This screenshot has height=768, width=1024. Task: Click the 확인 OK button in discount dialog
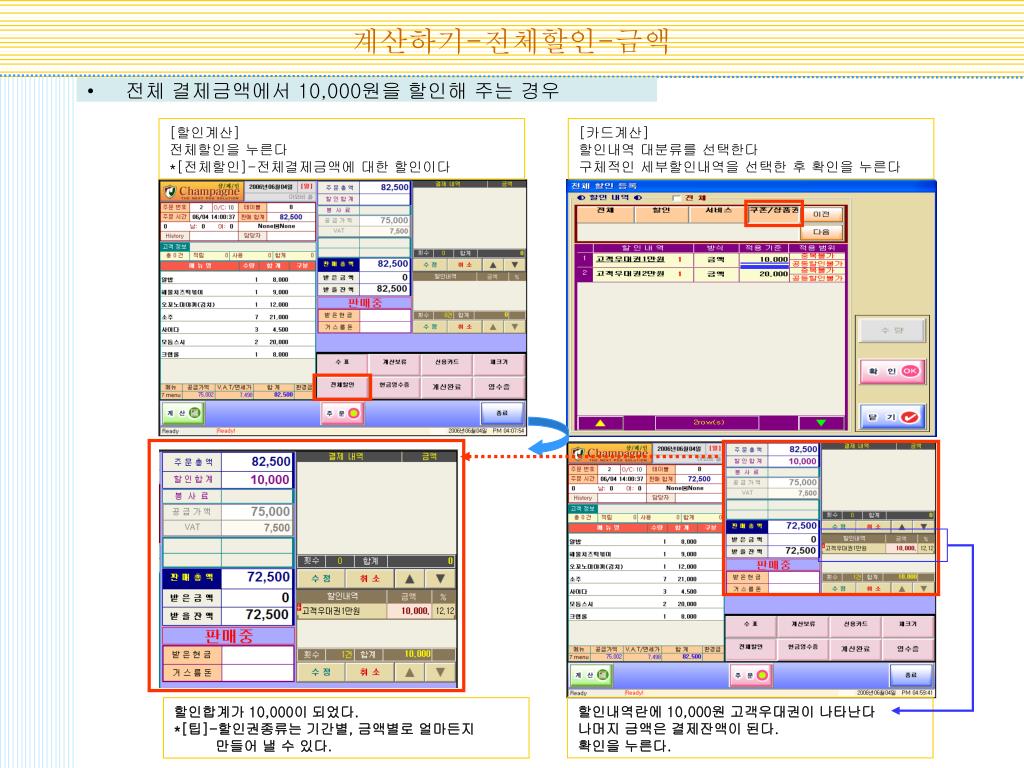(x=892, y=371)
